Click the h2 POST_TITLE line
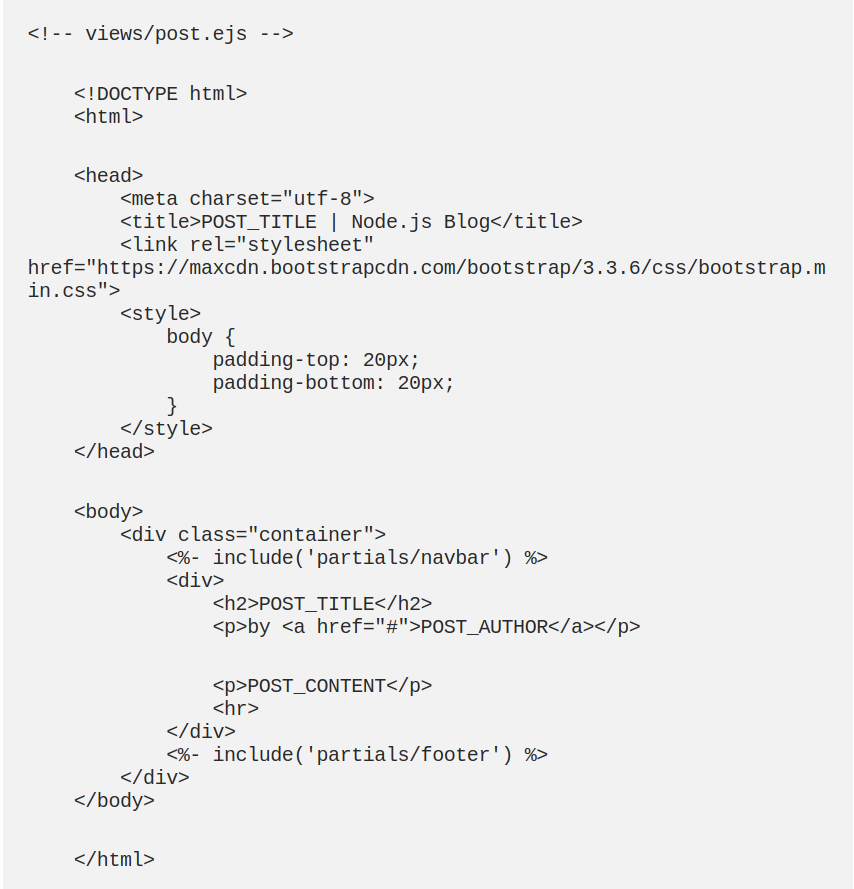Image resolution: width=854 pixels, height=889 pixels. [322, 604]
